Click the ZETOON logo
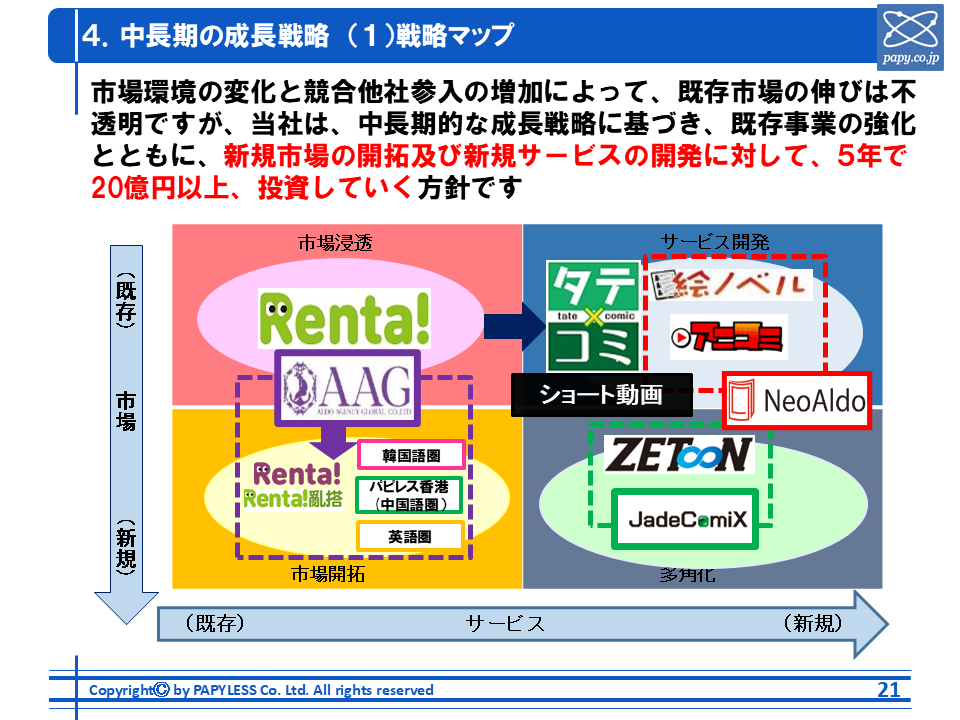The width and height of the screenshot is (960, 720). (679, 455)
